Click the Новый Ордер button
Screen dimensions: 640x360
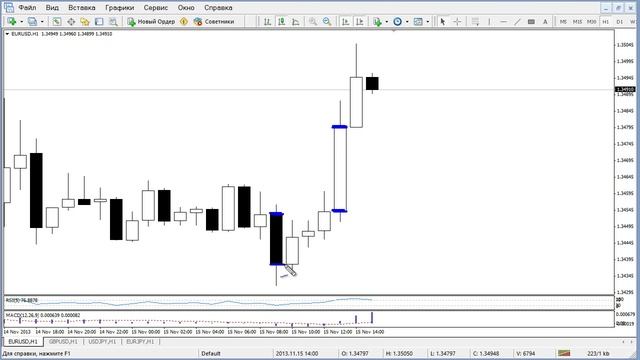[151, 22]
